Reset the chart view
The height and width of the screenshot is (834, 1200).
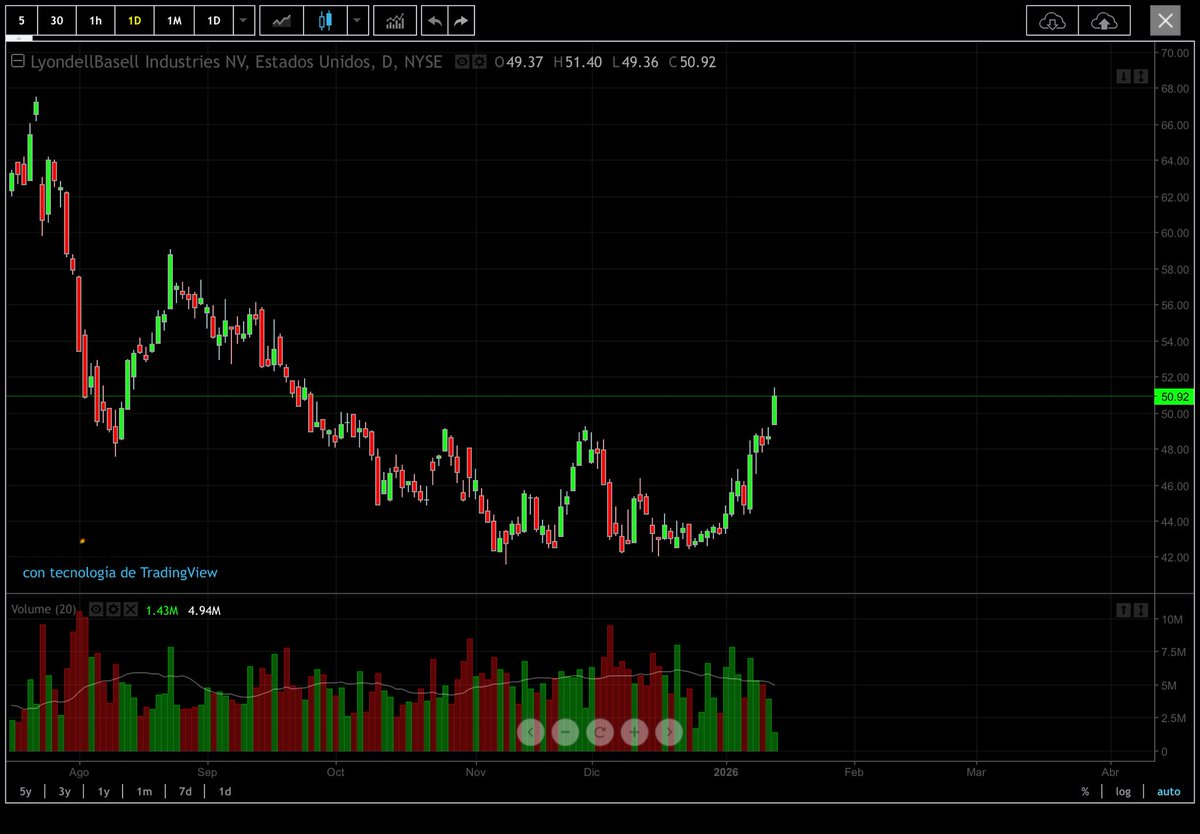pyautogui.click(x=600, y=732)
